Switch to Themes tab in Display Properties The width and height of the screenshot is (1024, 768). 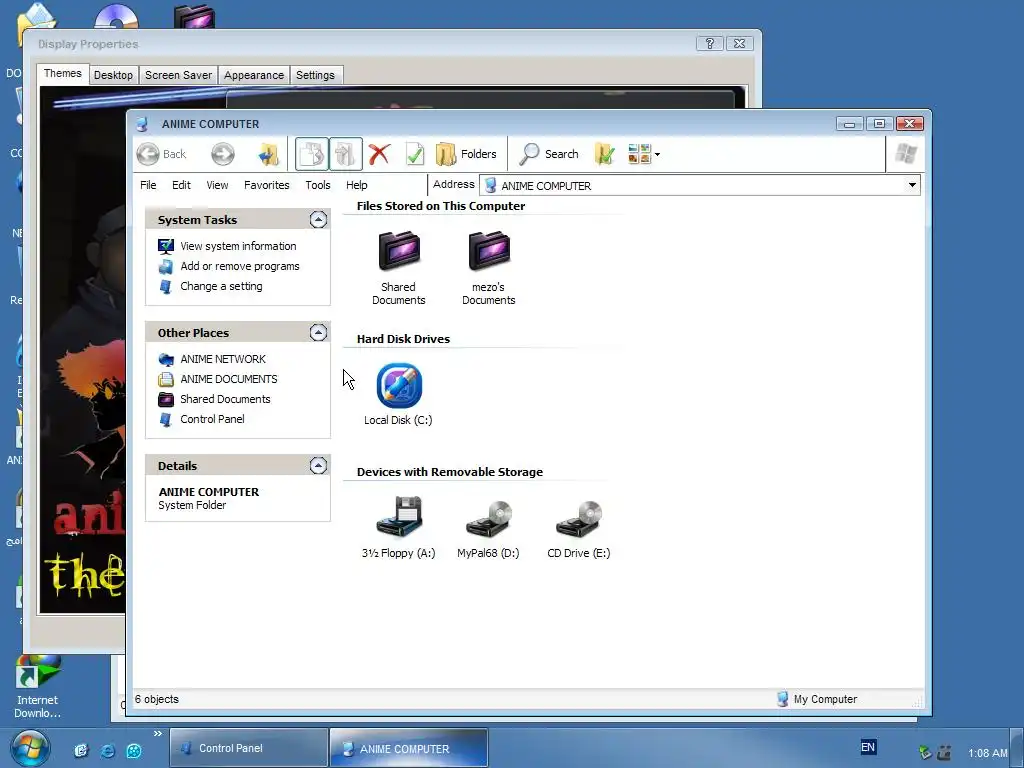[x=63, y=73]
